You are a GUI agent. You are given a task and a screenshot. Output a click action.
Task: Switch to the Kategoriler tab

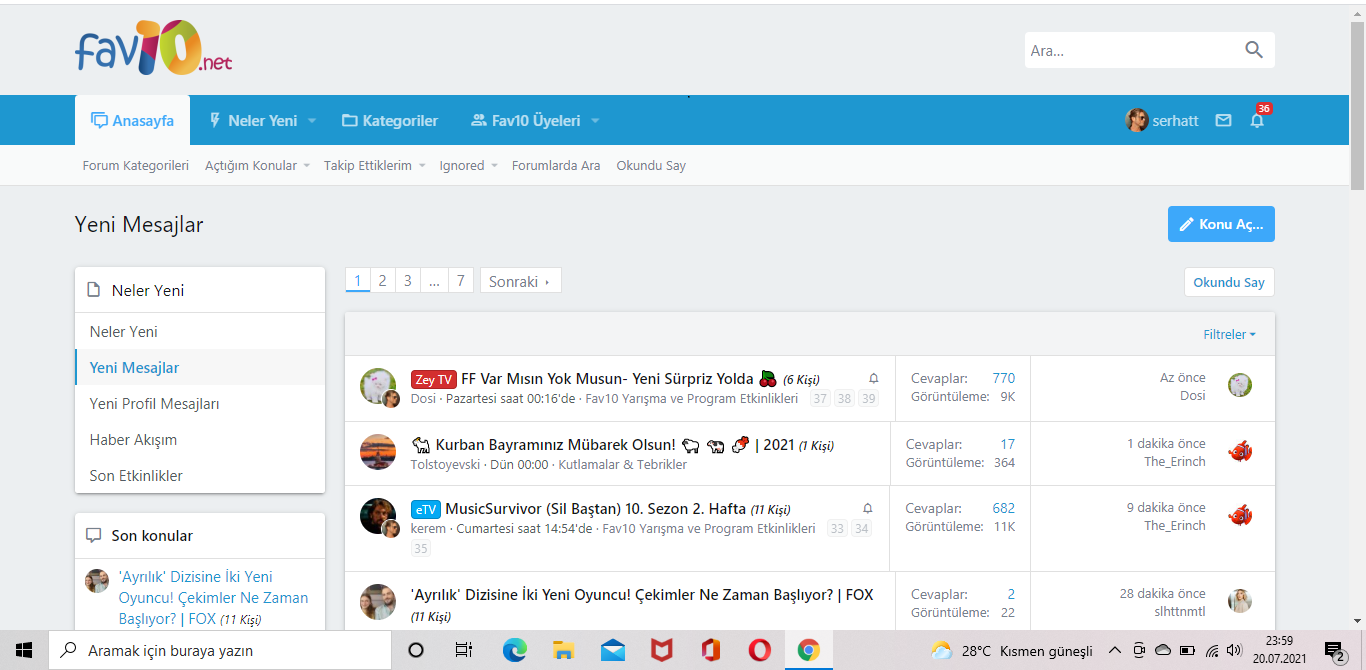(390, 121)
